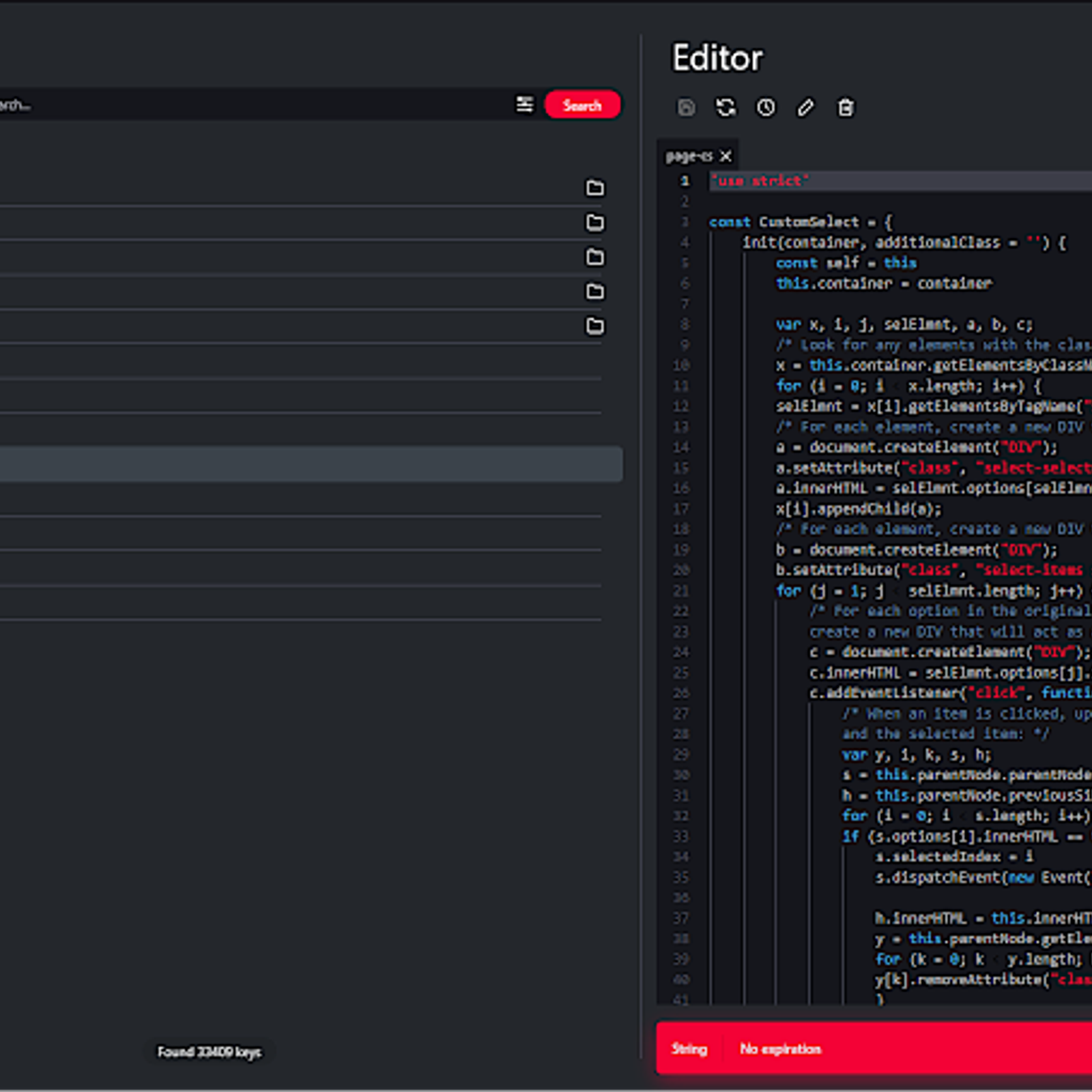Image resolution: width=1092 pixels, height=1092 pixels.
Task: Open the fourth folder icon in list
Action: pyautogui.click(x=594, y=291)
